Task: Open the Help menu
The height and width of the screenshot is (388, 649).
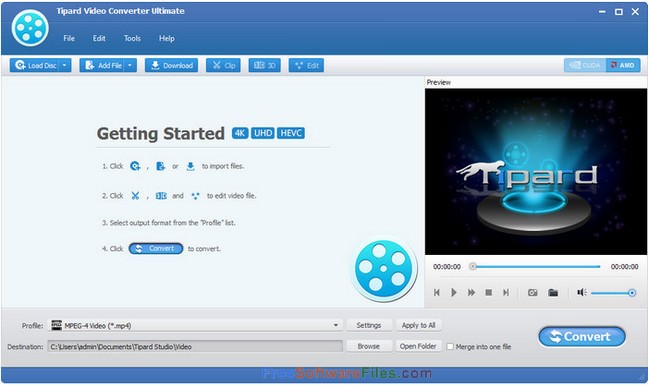Action: click(166, 38)
